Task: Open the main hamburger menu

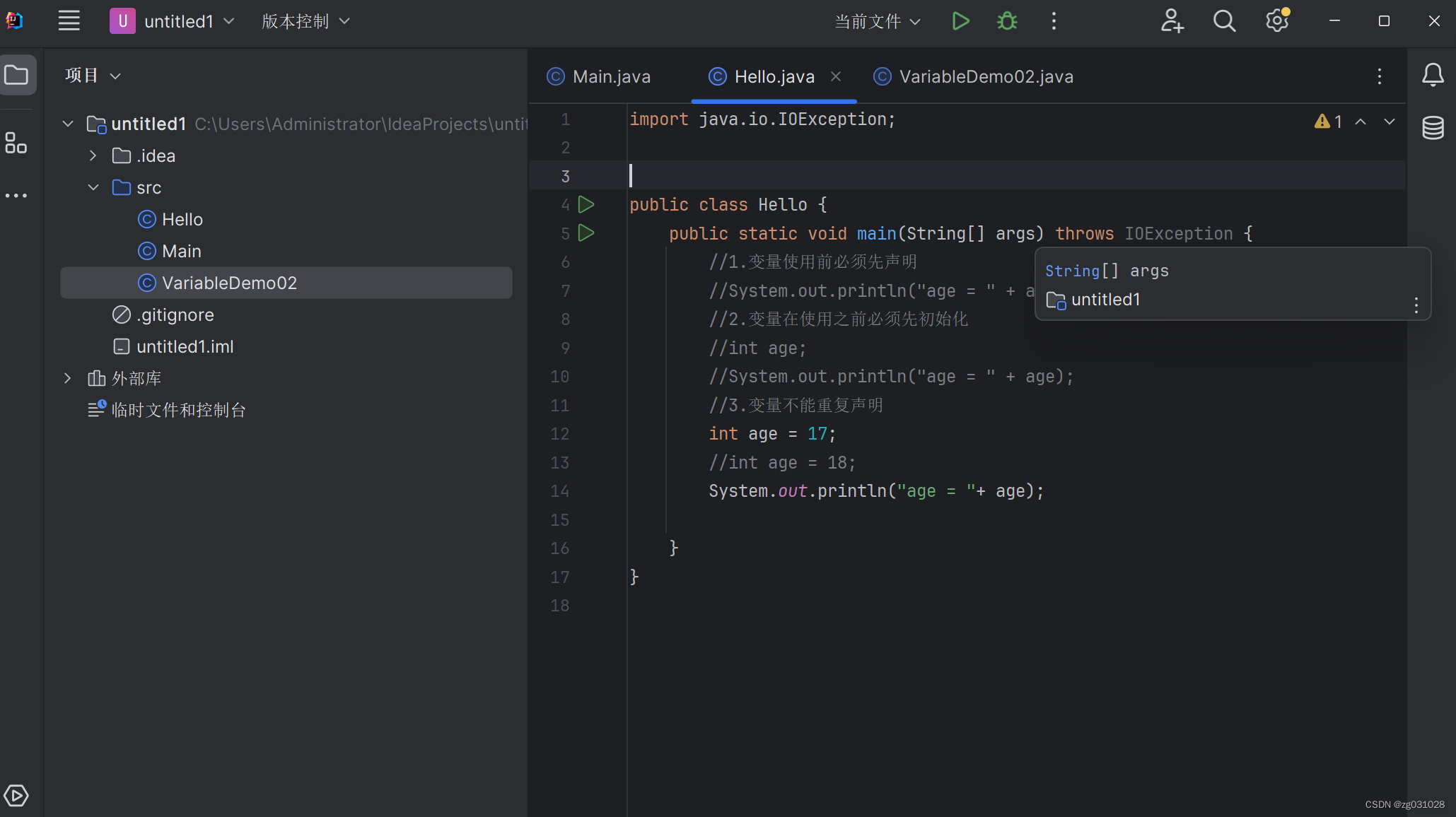Action: [69, 21]
